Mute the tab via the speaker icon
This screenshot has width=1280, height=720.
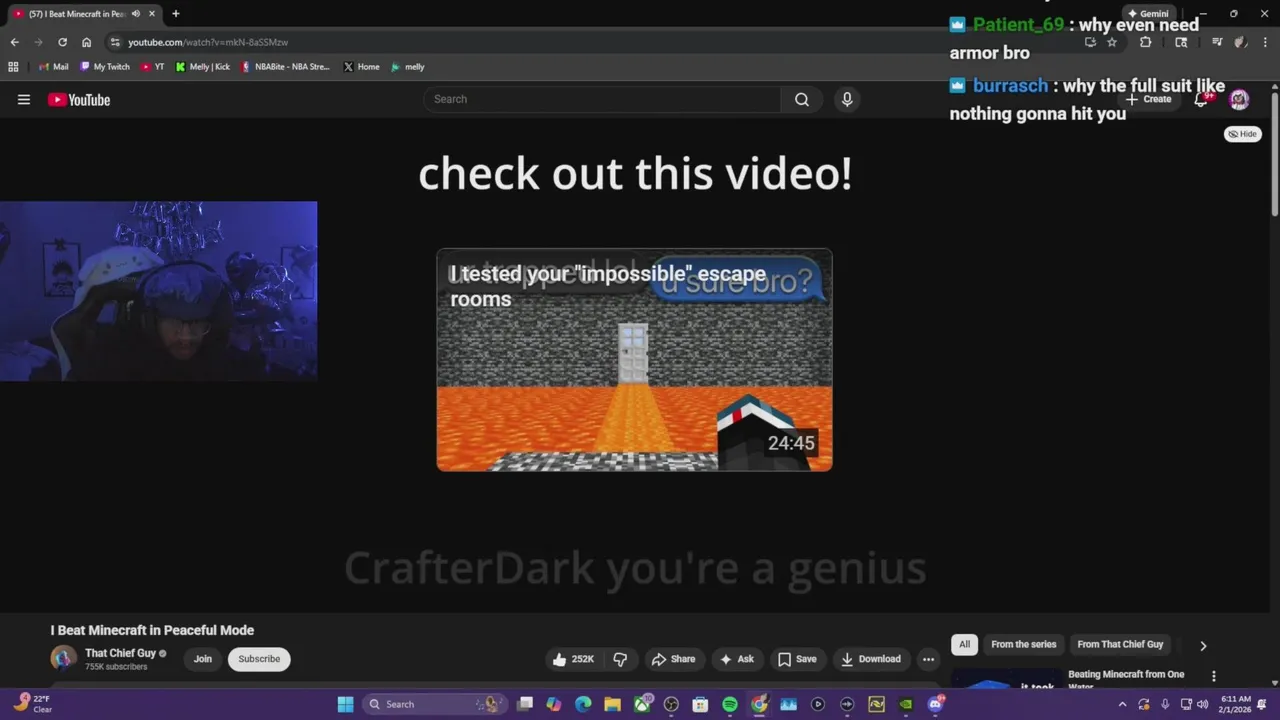pyautogui.click(x=136, y=14)
